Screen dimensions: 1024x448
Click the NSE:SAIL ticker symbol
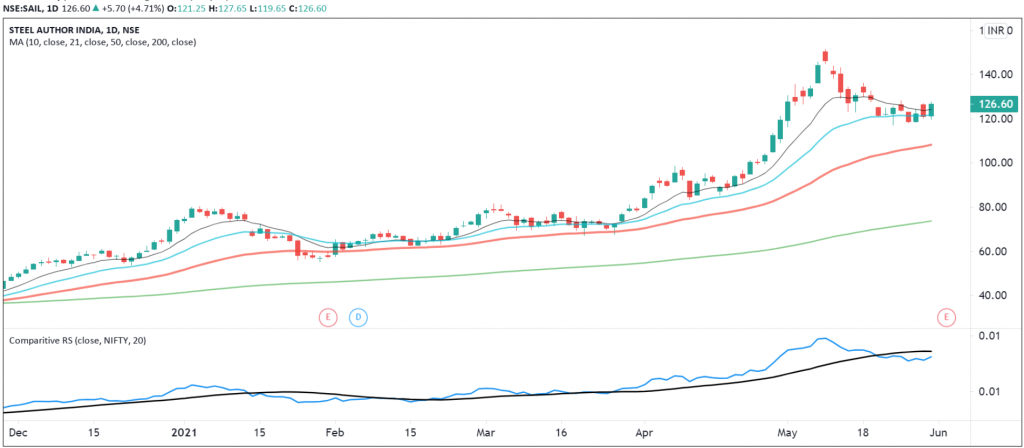[29, 8]
